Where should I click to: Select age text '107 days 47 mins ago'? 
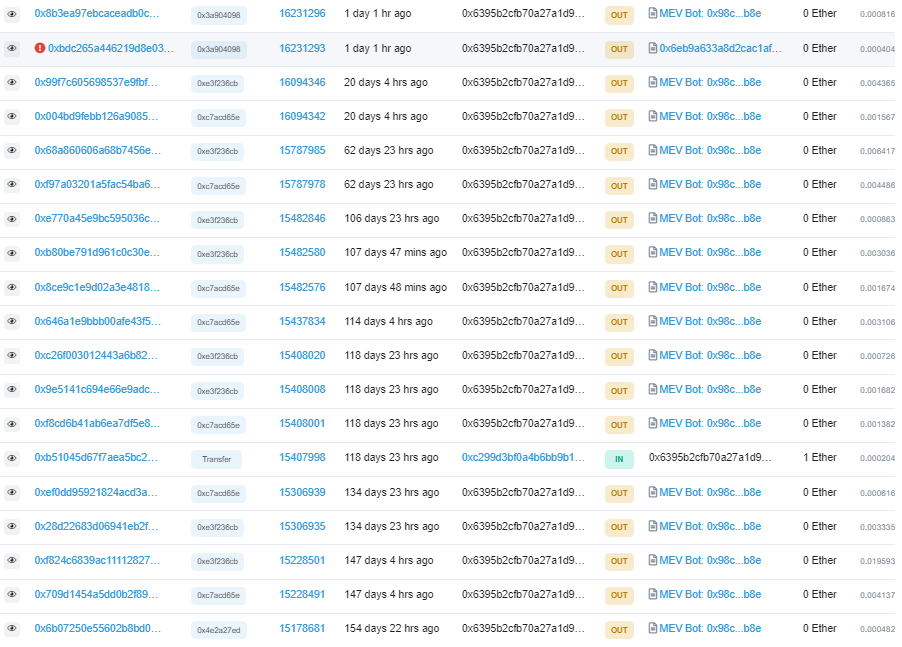point(395,252)
